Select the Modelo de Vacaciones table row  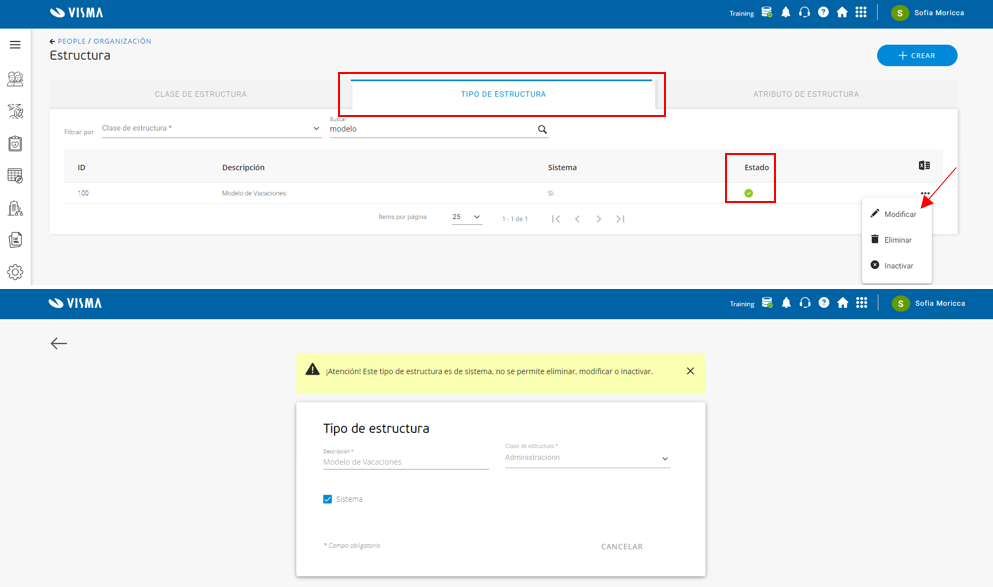coord(503,193)
